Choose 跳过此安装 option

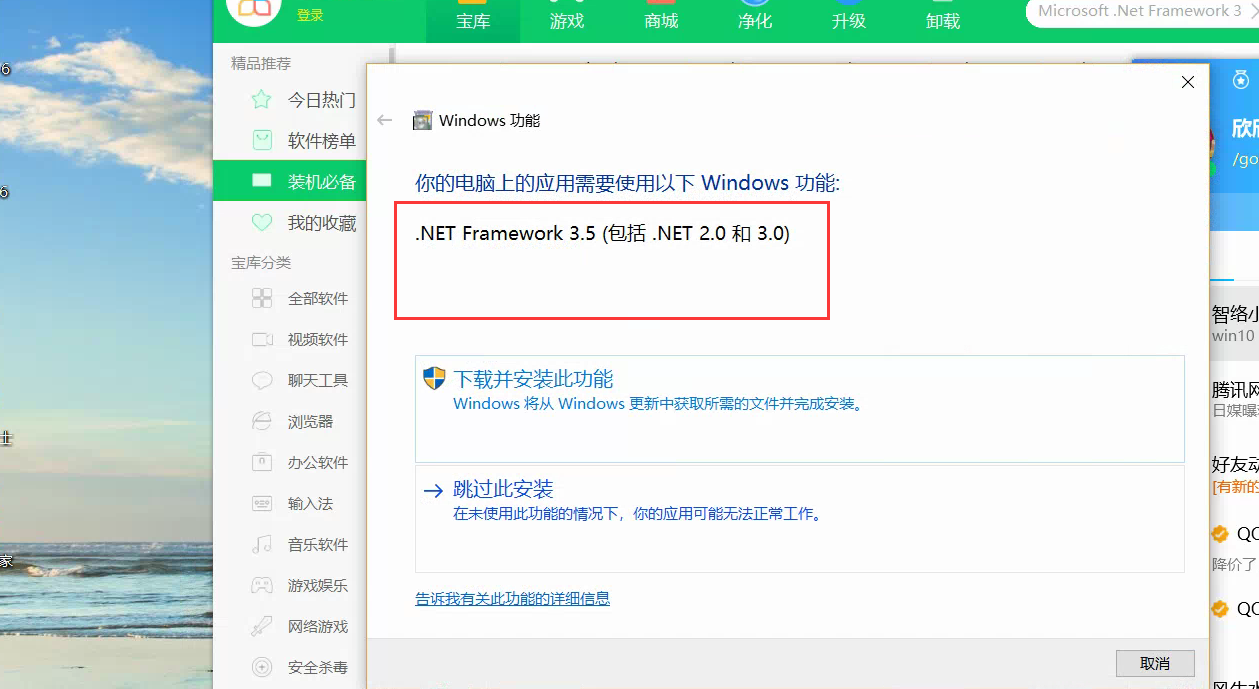click(x=799, y=518)
